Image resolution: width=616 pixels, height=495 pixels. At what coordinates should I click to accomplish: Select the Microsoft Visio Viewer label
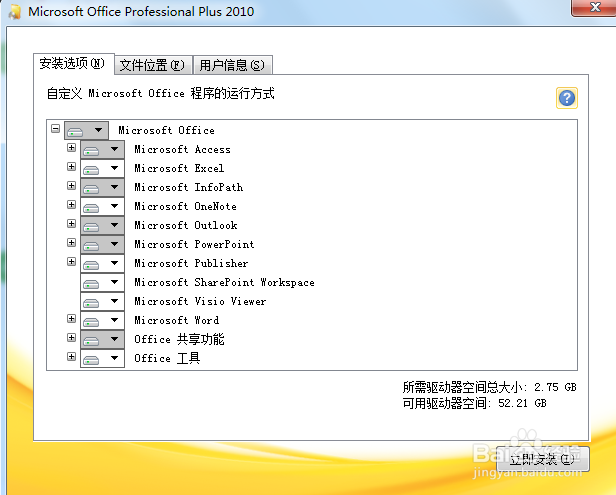200,301
